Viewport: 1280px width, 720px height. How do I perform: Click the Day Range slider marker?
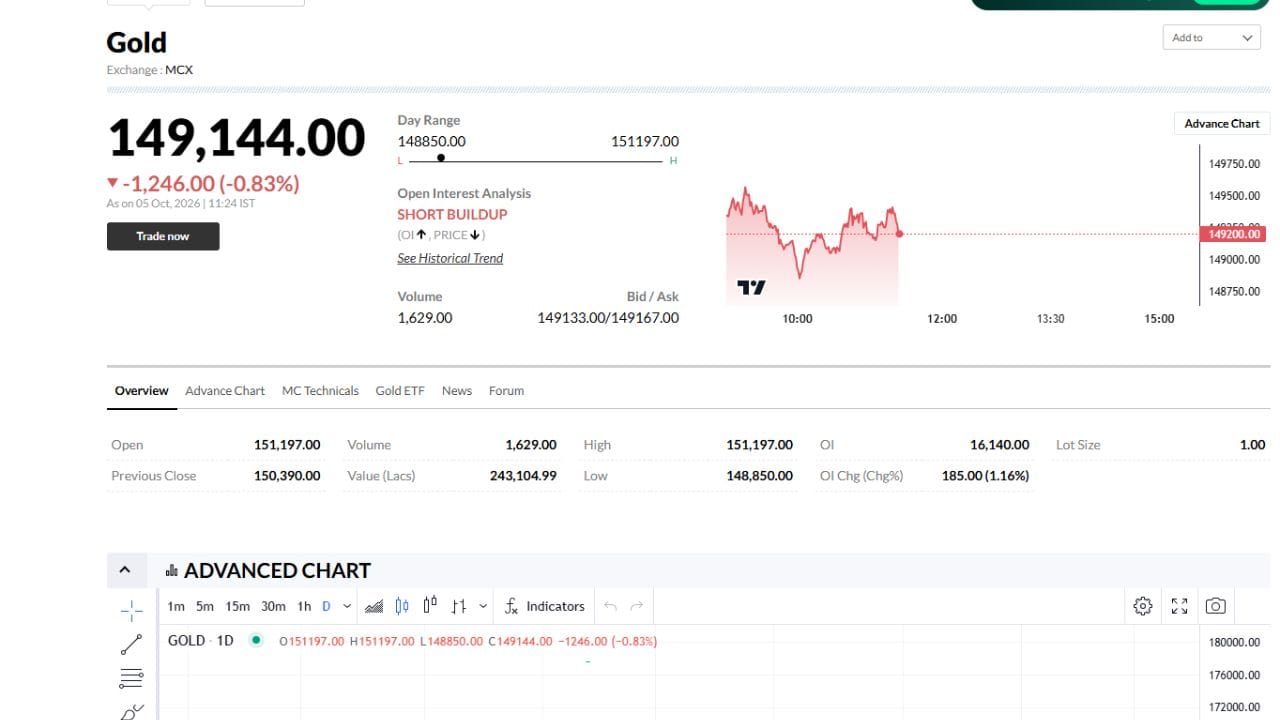441,157
